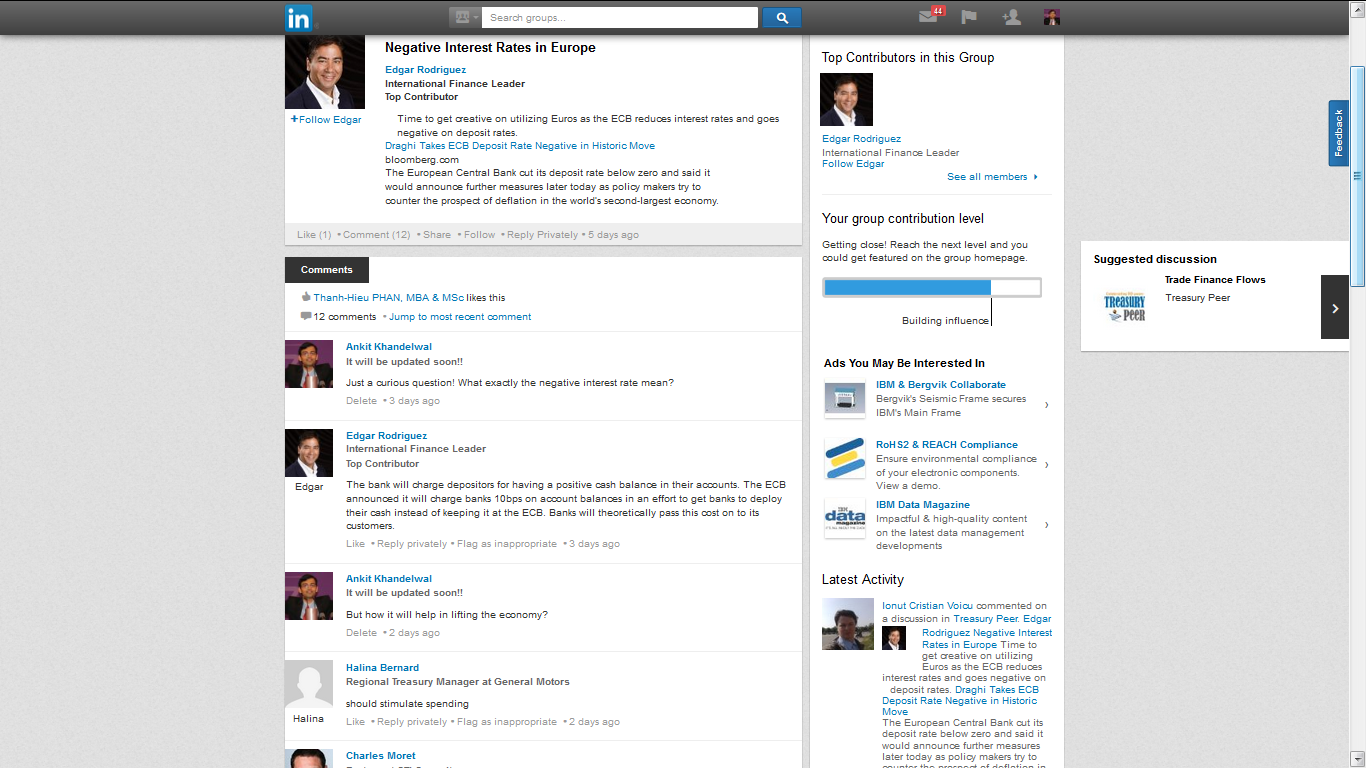1366x768 pixels.
Task: Open Edgar Rodriguez's name in the post
Action: coord(425,70)
